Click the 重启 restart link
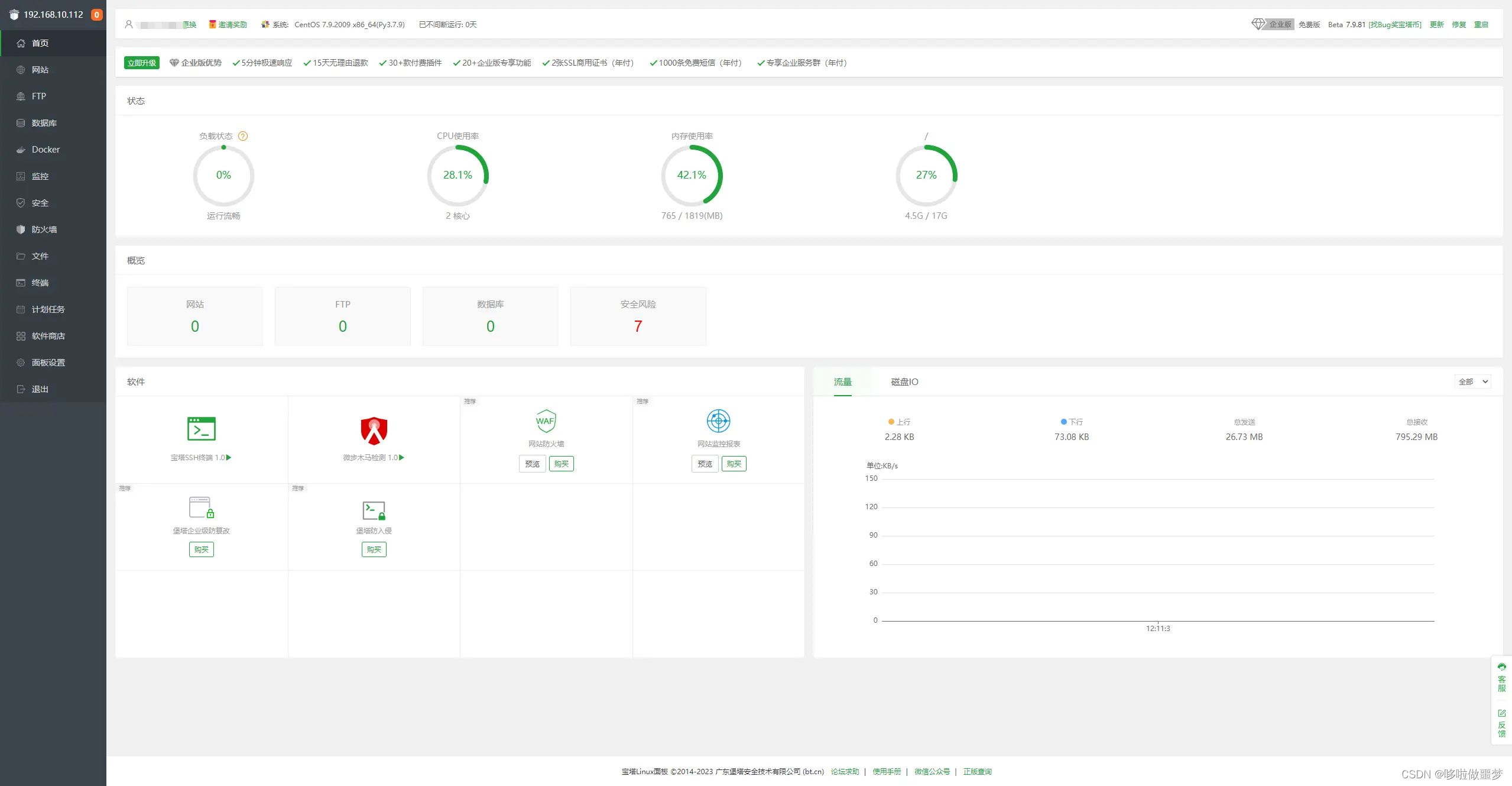1512x786 pixels. (1481, 25)
